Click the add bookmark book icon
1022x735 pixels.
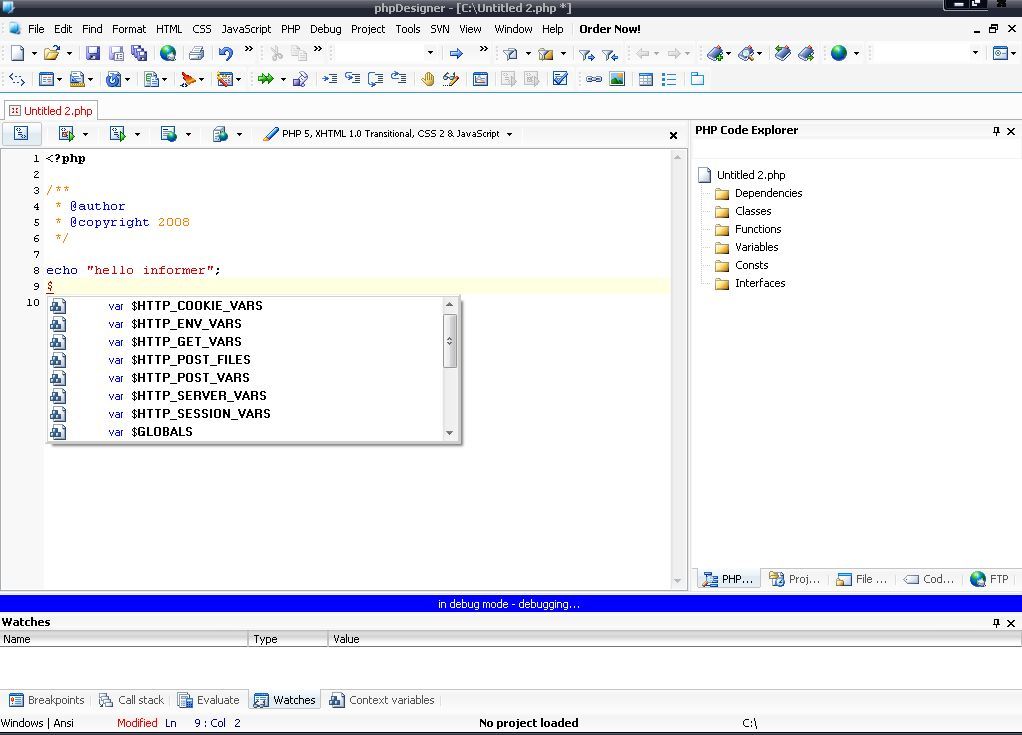pyautogui.click(x=715, y=53)
